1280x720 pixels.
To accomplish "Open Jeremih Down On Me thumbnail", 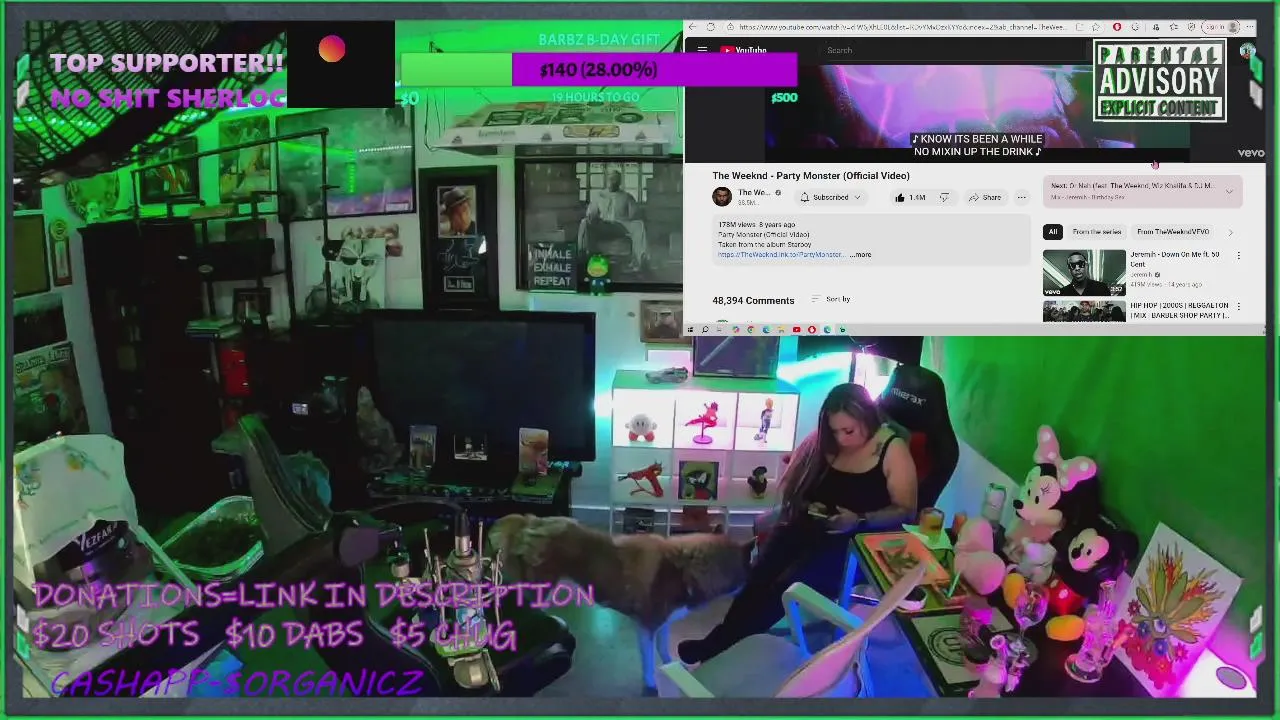I will 1084,272.
